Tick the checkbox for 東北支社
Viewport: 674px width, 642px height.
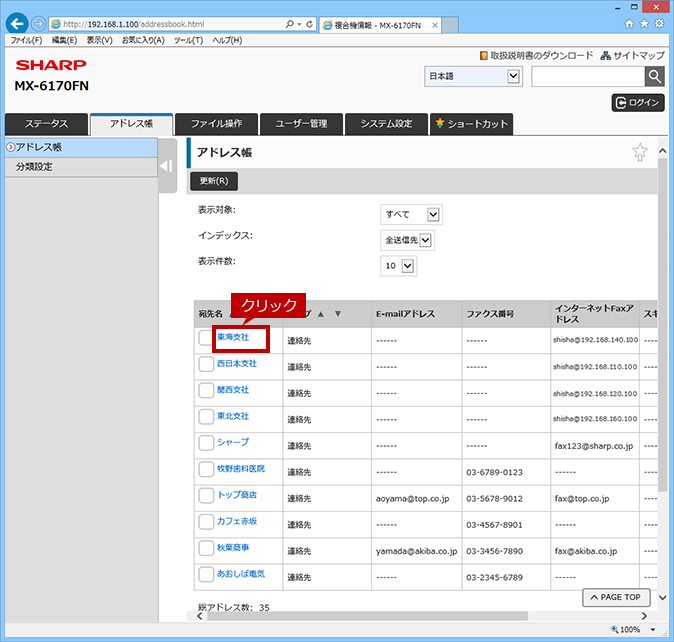pos(206,417)
